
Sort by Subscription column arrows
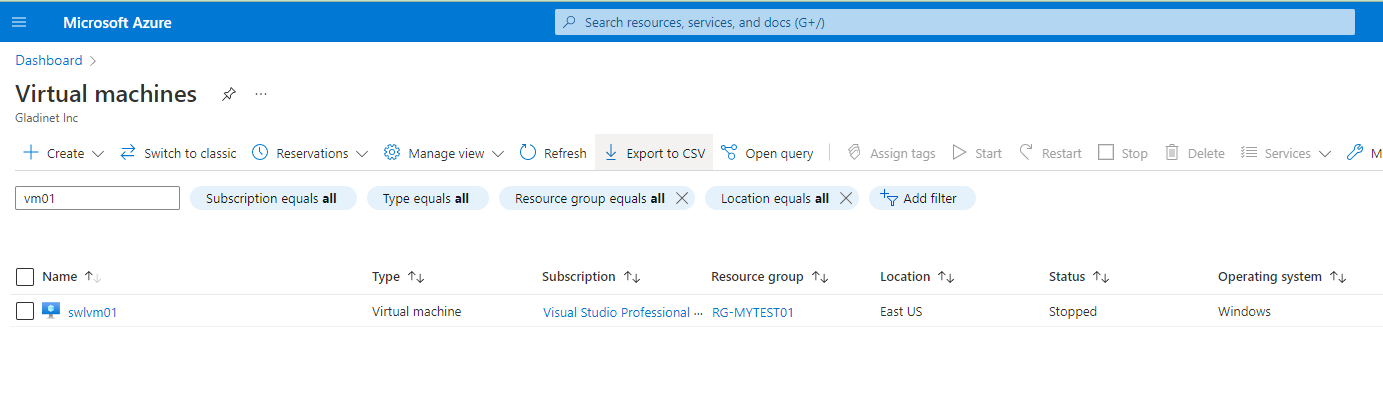click(632, 277)
